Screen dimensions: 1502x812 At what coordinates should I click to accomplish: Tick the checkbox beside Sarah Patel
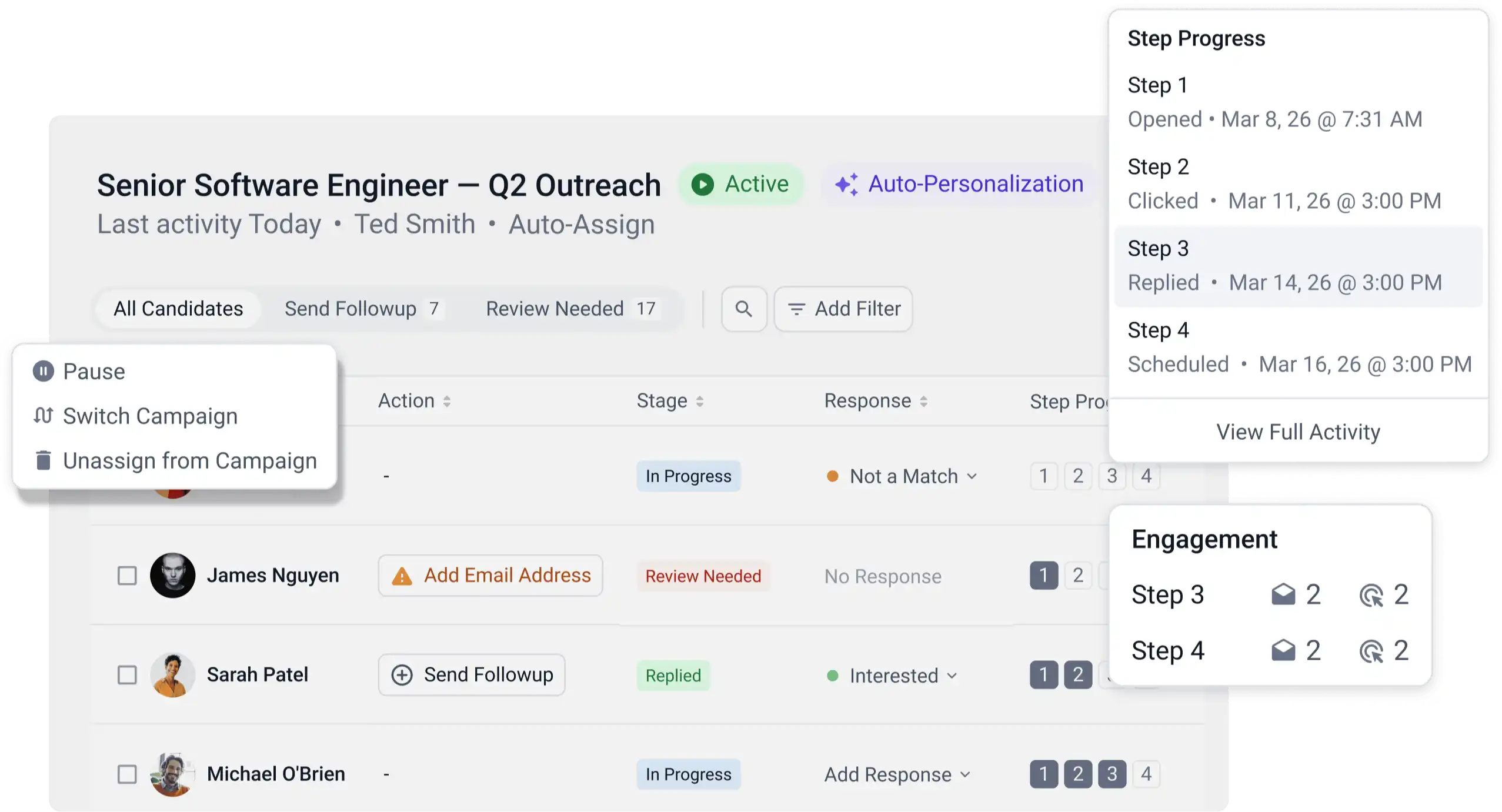(127, 675)
